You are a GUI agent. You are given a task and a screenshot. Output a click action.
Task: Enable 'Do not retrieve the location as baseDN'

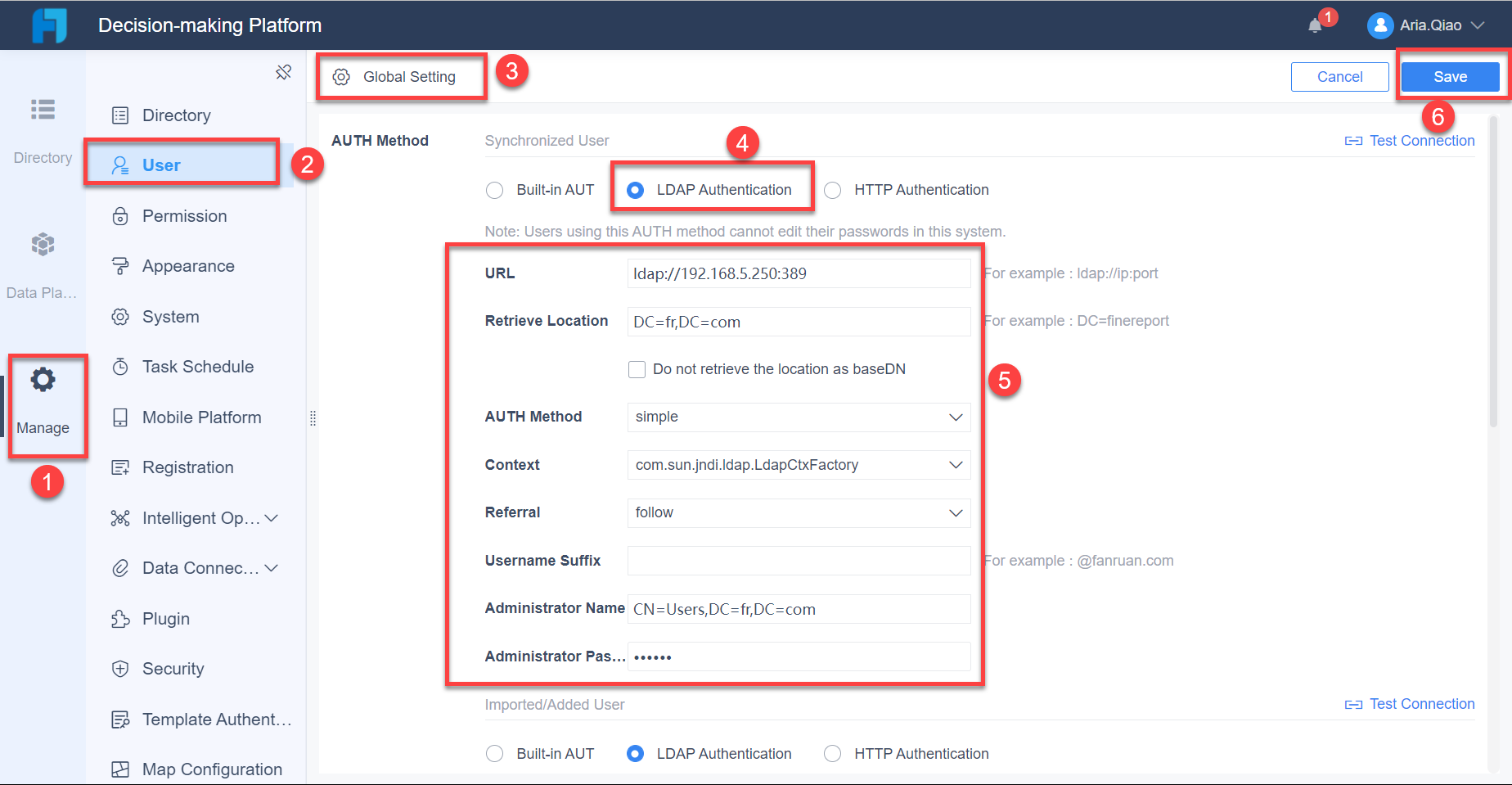tap(637, 369)
